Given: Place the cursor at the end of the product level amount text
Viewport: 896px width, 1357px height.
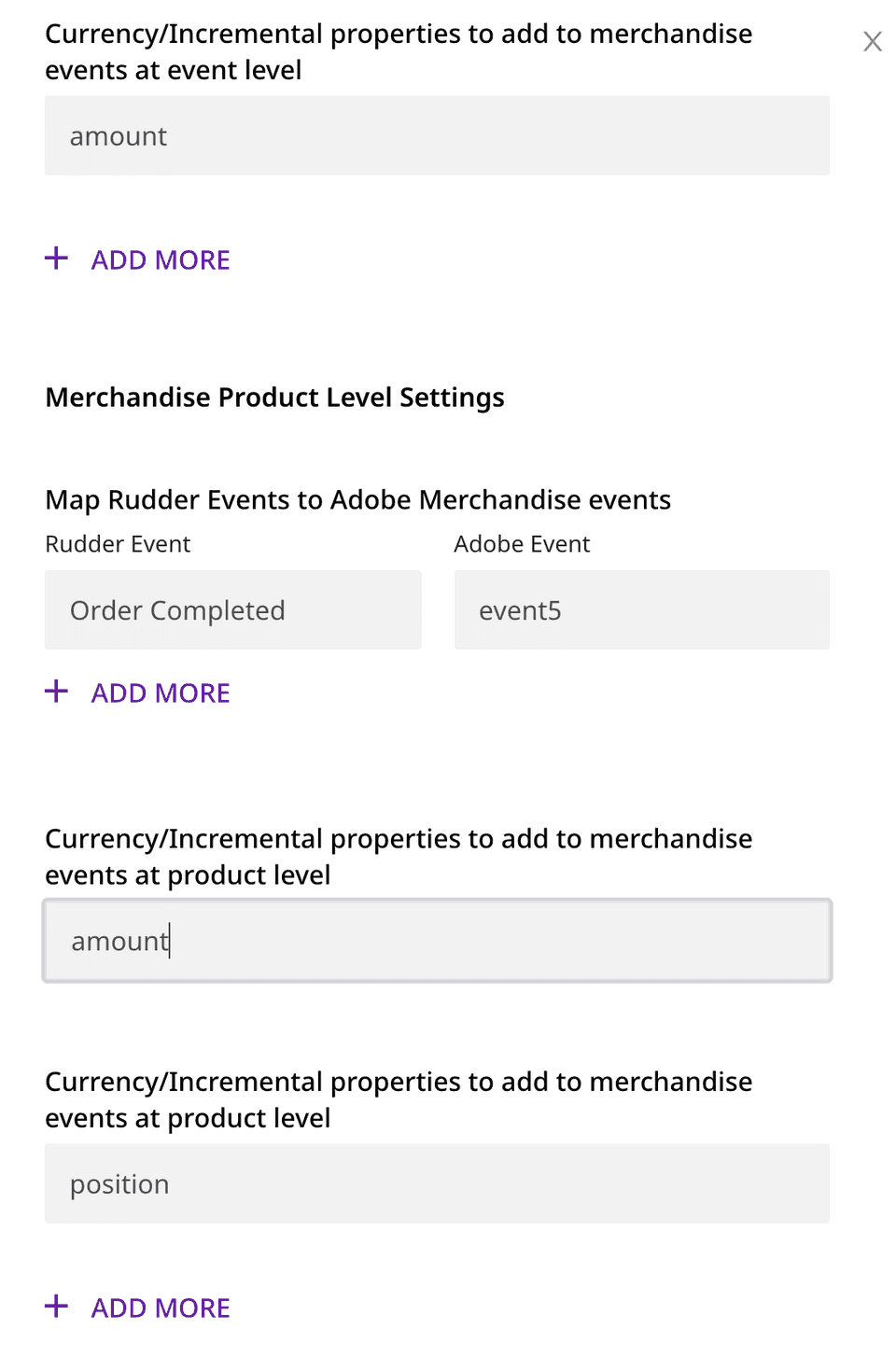Looking at the screenshot, I should [171, 941].
